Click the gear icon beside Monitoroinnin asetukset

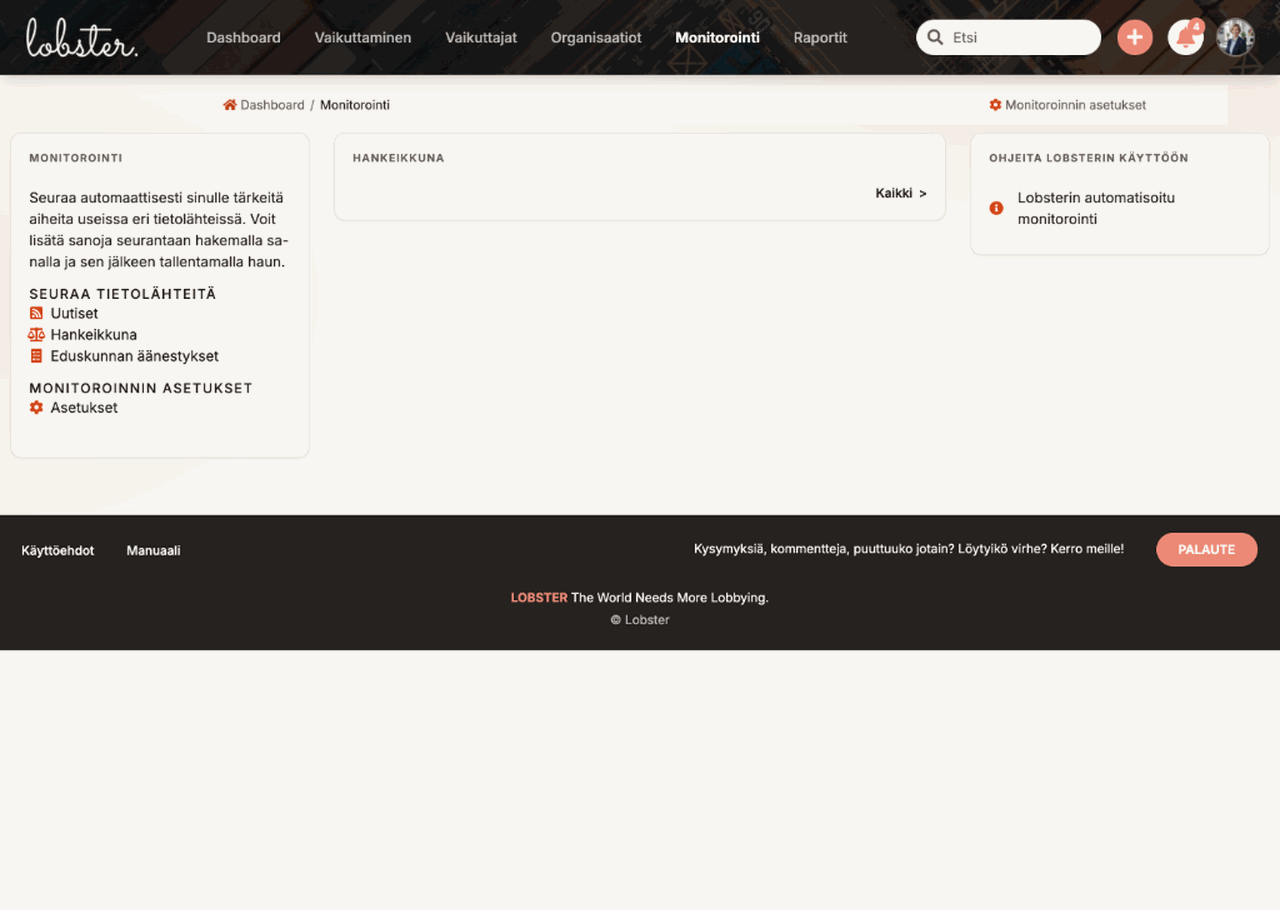click(x=995, y=105)
